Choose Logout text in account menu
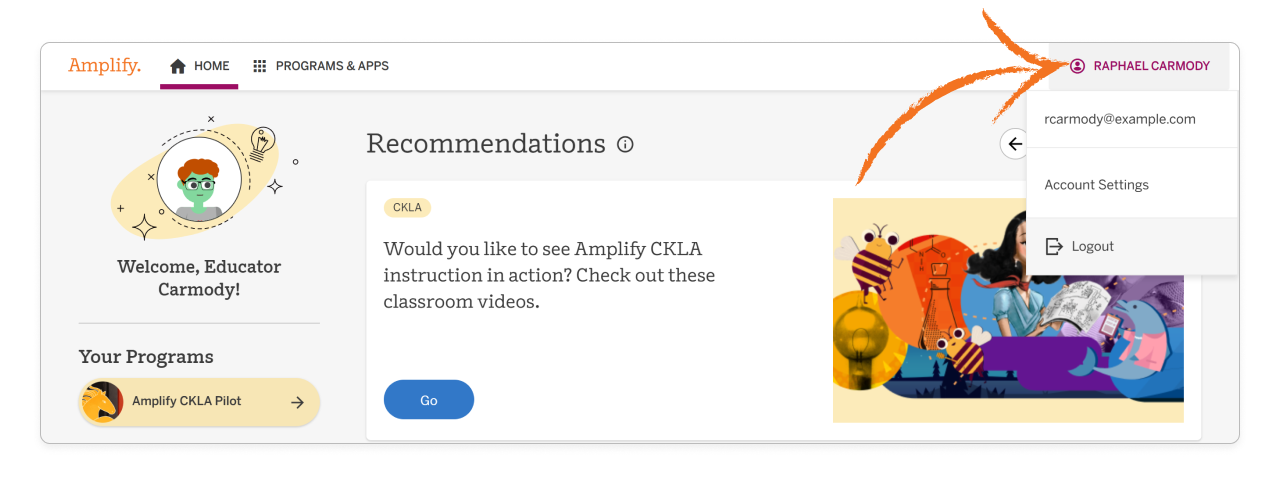Viewport: 1280px width, 484px height. [x=1092, y=246]
